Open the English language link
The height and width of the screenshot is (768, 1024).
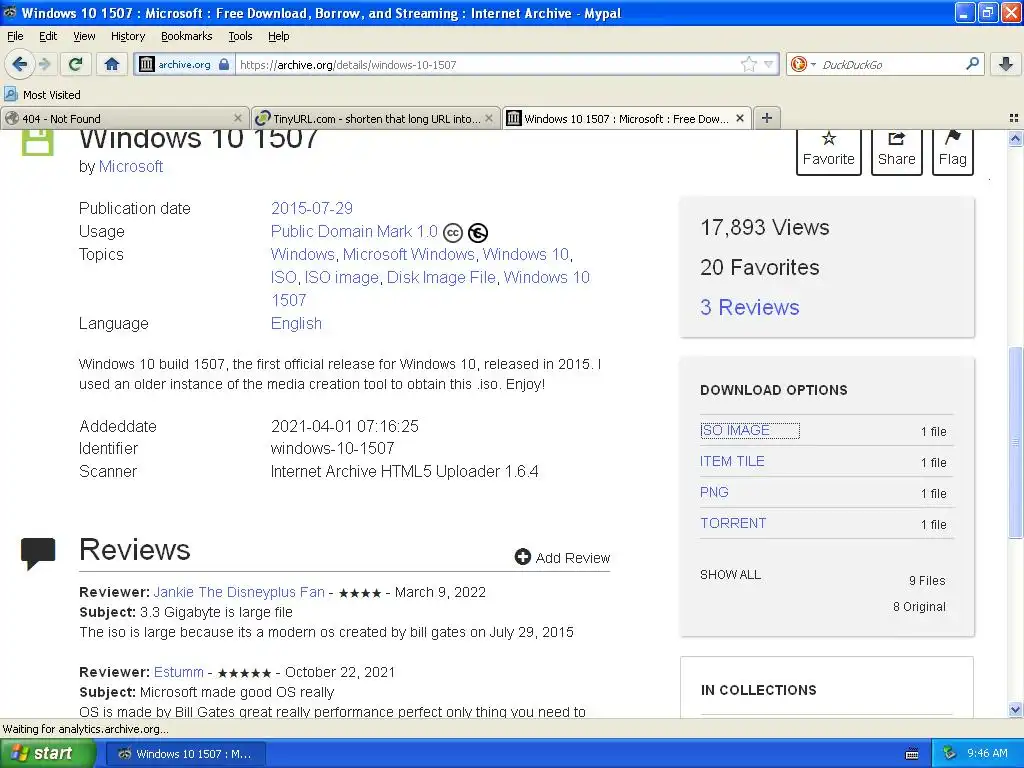[296, 323]
